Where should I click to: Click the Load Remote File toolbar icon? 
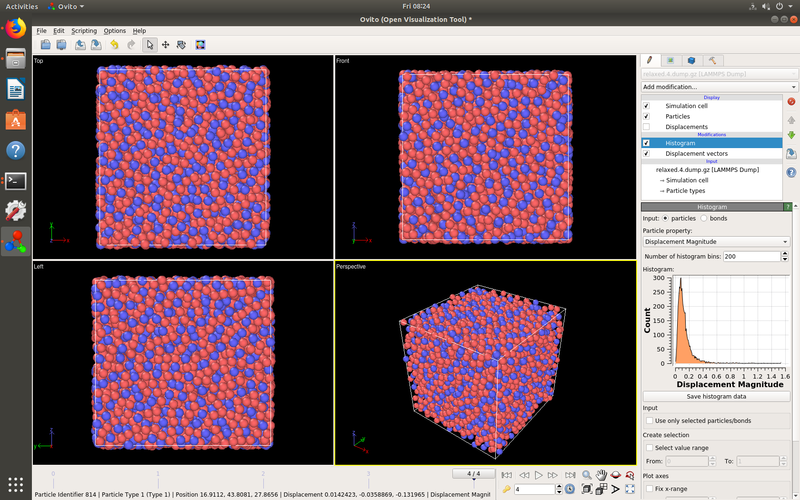click(x=61, y=45)
